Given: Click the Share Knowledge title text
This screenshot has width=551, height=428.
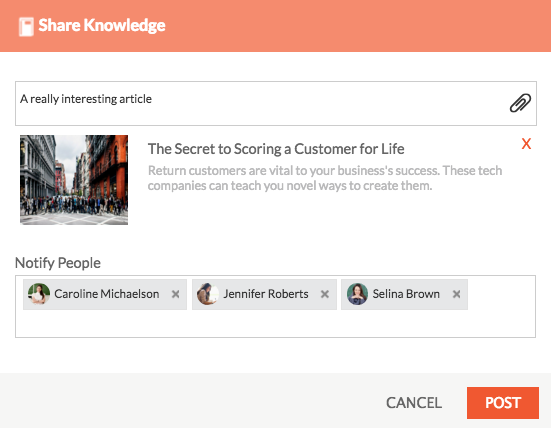Looking at the screenshot, I should pos(102,26).
